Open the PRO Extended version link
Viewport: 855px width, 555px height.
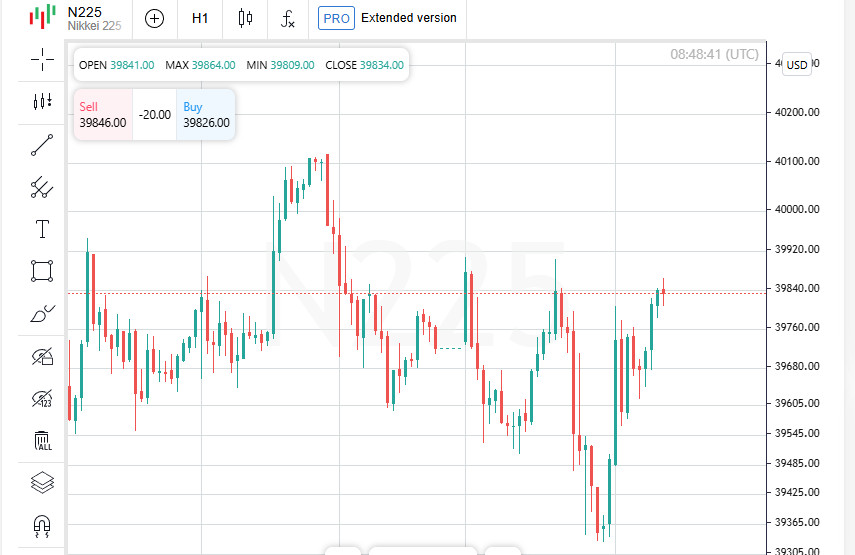click(x=388, y=18)
